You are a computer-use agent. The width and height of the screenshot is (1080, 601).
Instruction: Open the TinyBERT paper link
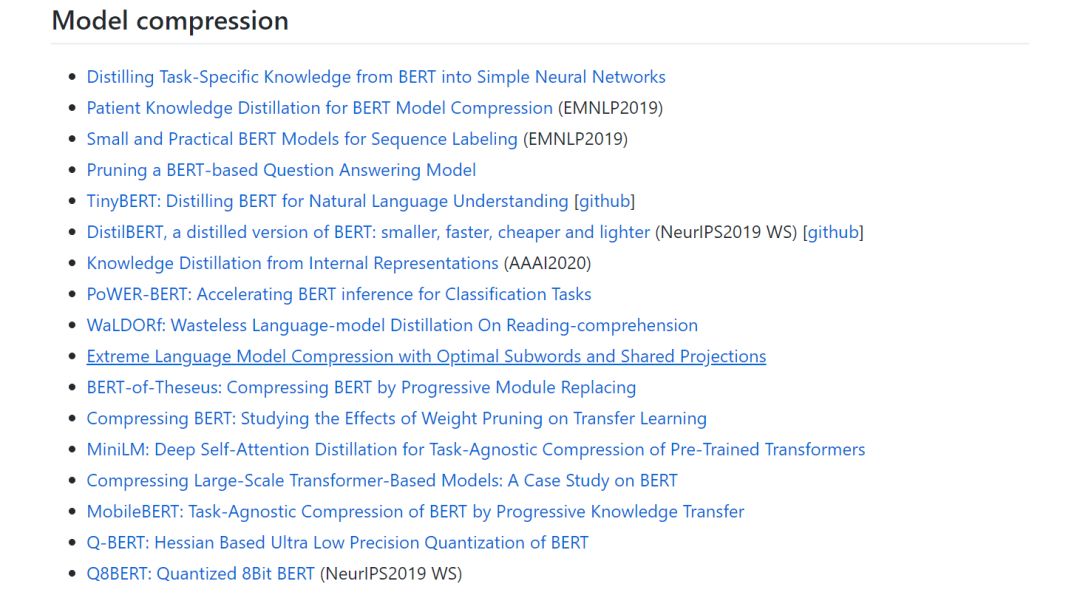(x=327, y=201)
